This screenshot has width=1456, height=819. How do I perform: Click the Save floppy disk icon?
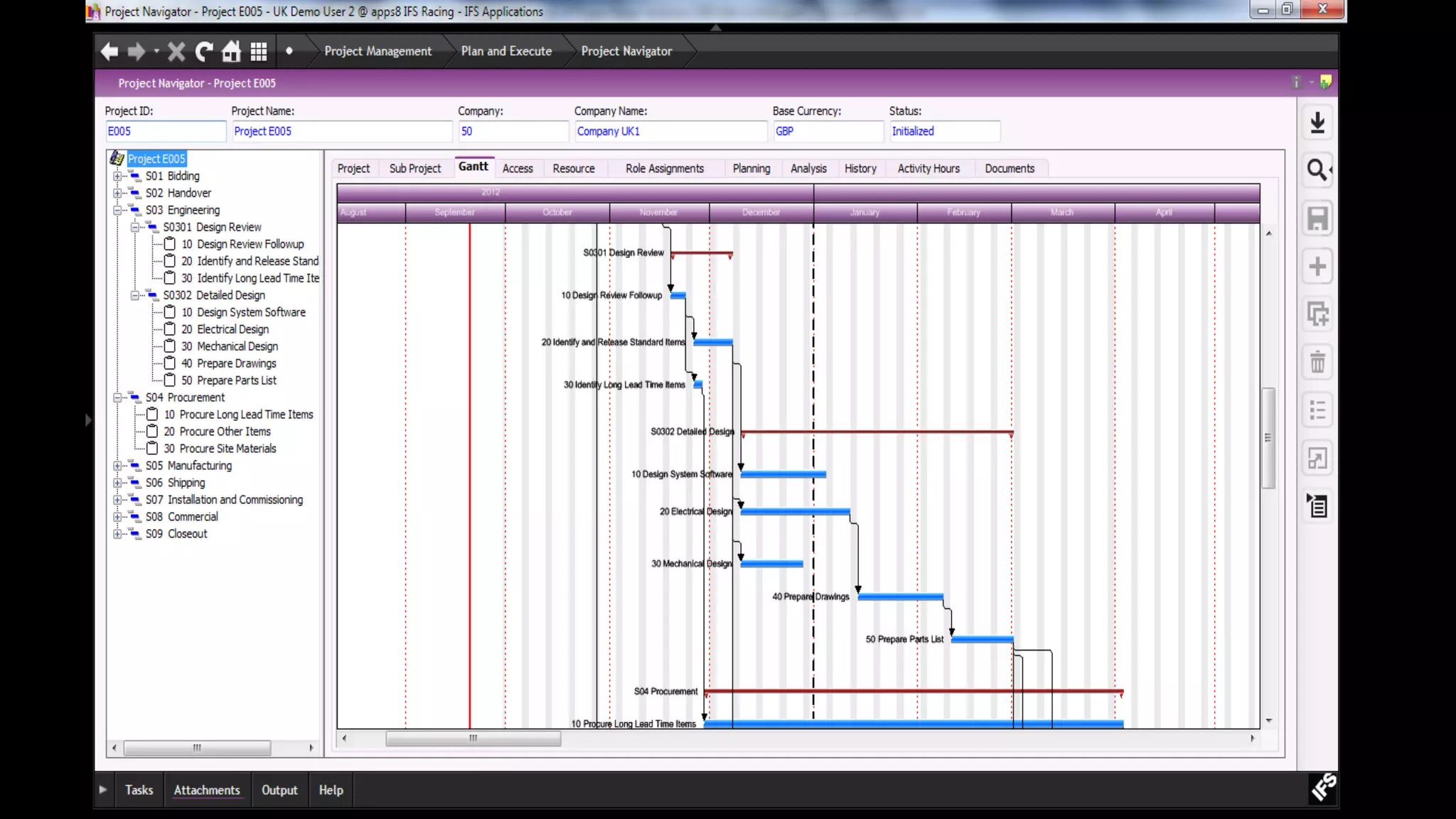pos(1317,218)
